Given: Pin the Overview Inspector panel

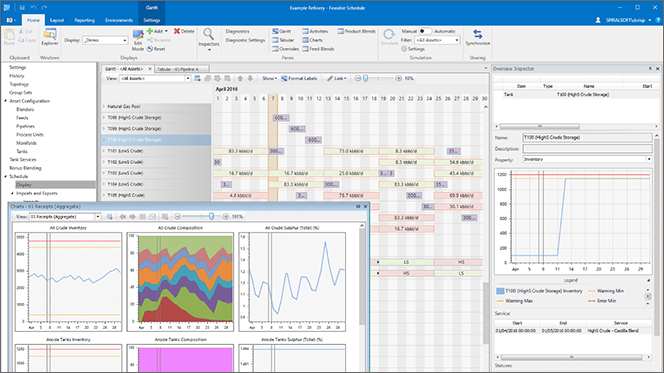Looking at the screenshot, I should coord(650,69).
